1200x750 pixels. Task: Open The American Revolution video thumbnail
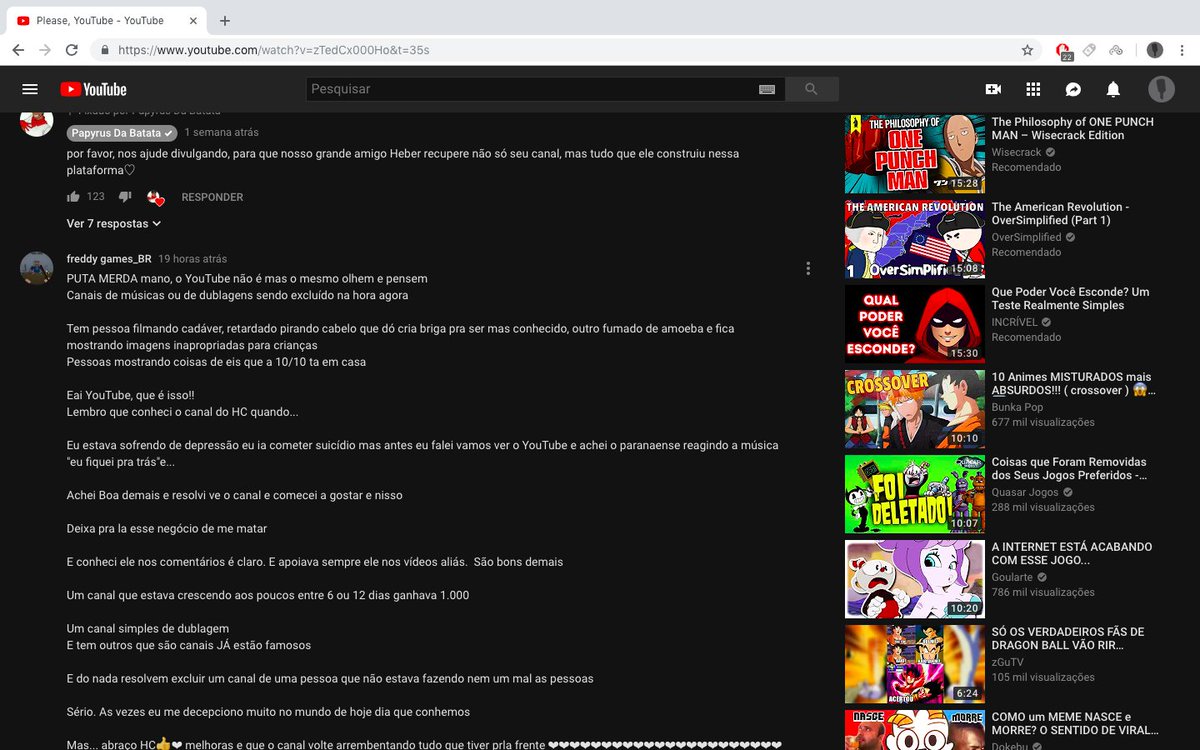point(914,238)
